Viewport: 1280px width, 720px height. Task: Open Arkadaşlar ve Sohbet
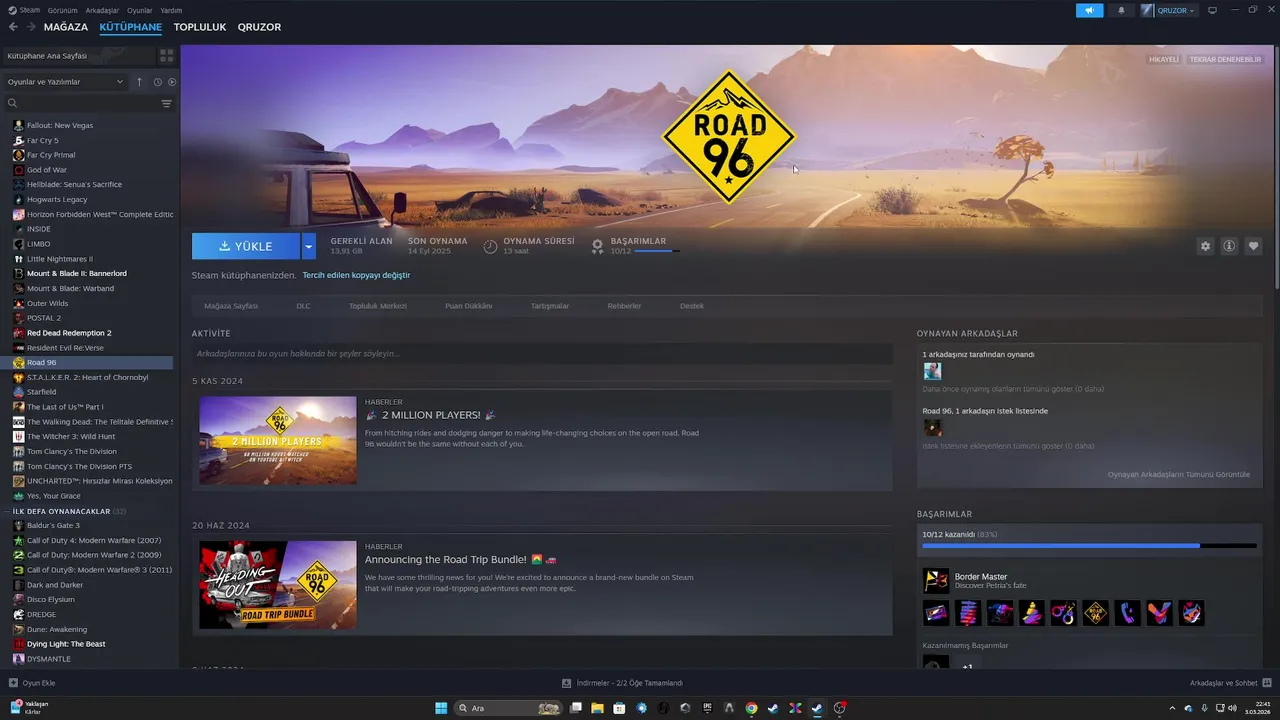1230,683
